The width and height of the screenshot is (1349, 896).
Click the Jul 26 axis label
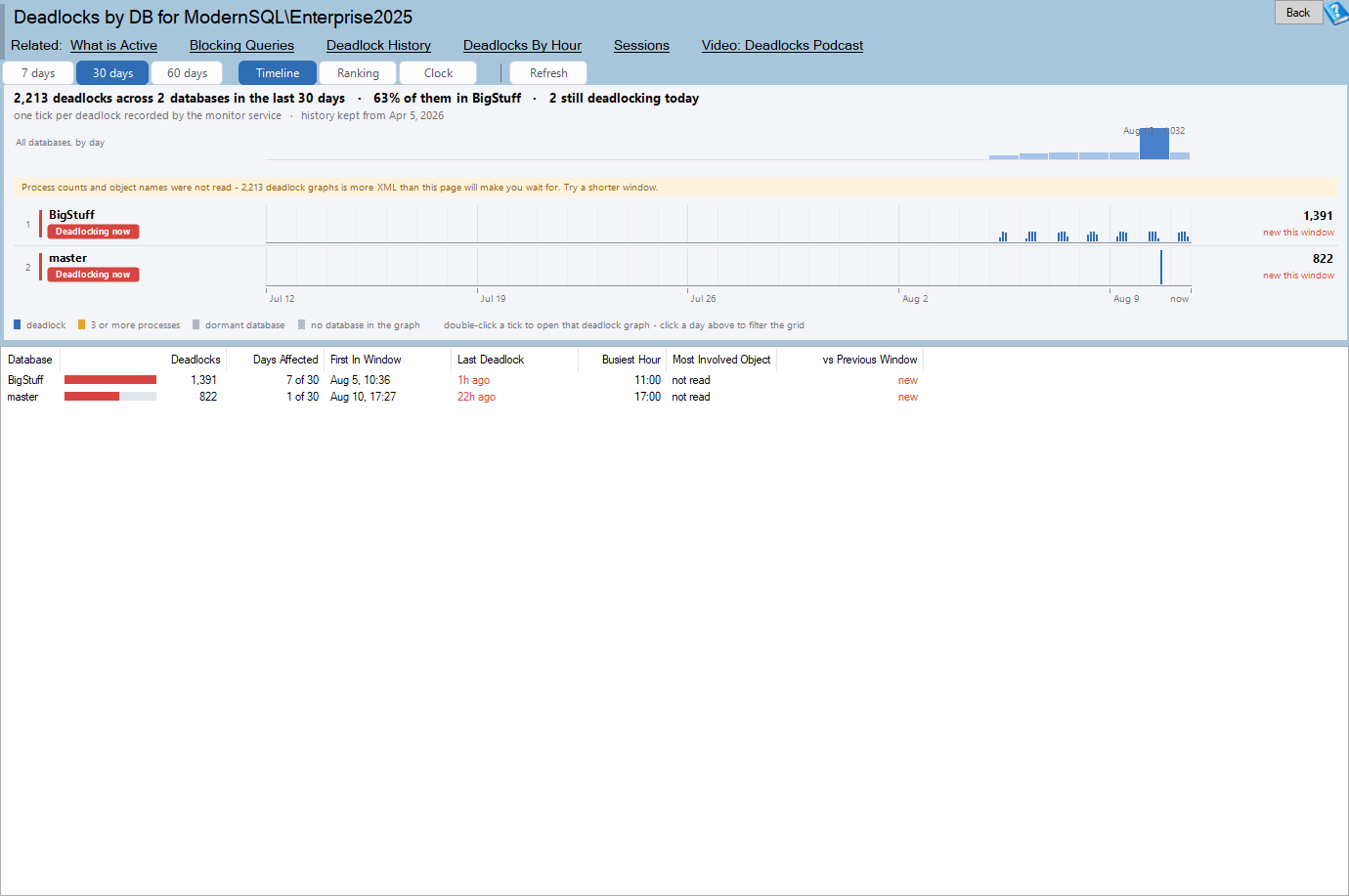click(x=703, y=299)
